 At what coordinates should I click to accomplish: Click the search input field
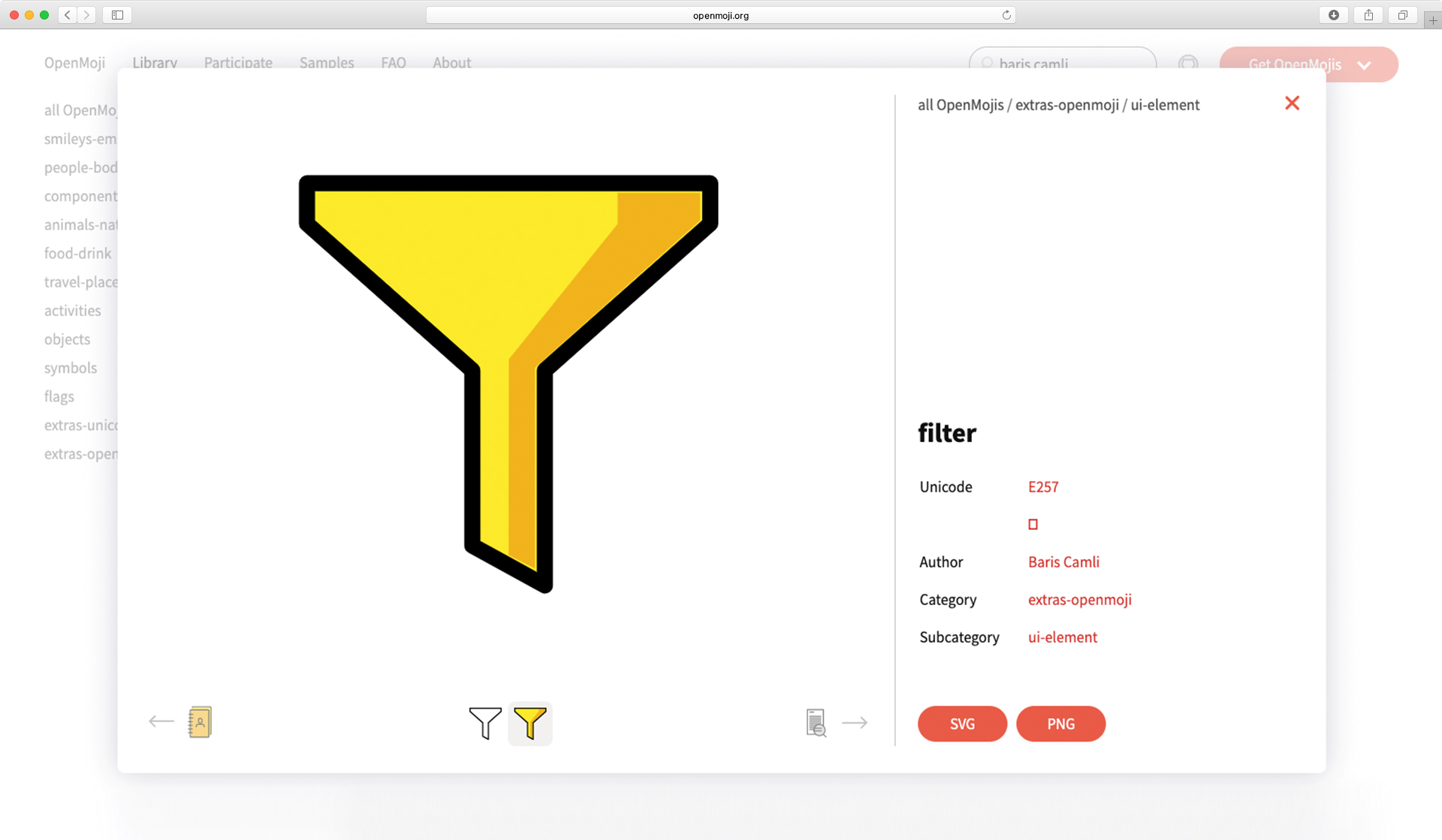(1063, 64)
